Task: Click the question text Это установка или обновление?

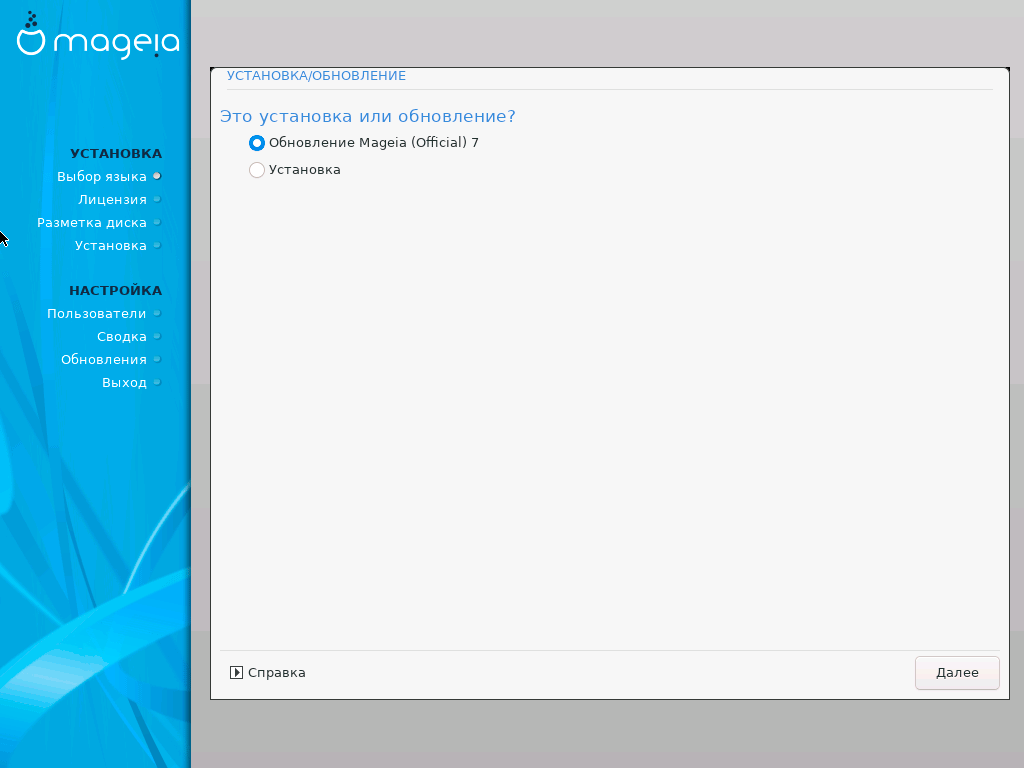Action: pos(367,116)
